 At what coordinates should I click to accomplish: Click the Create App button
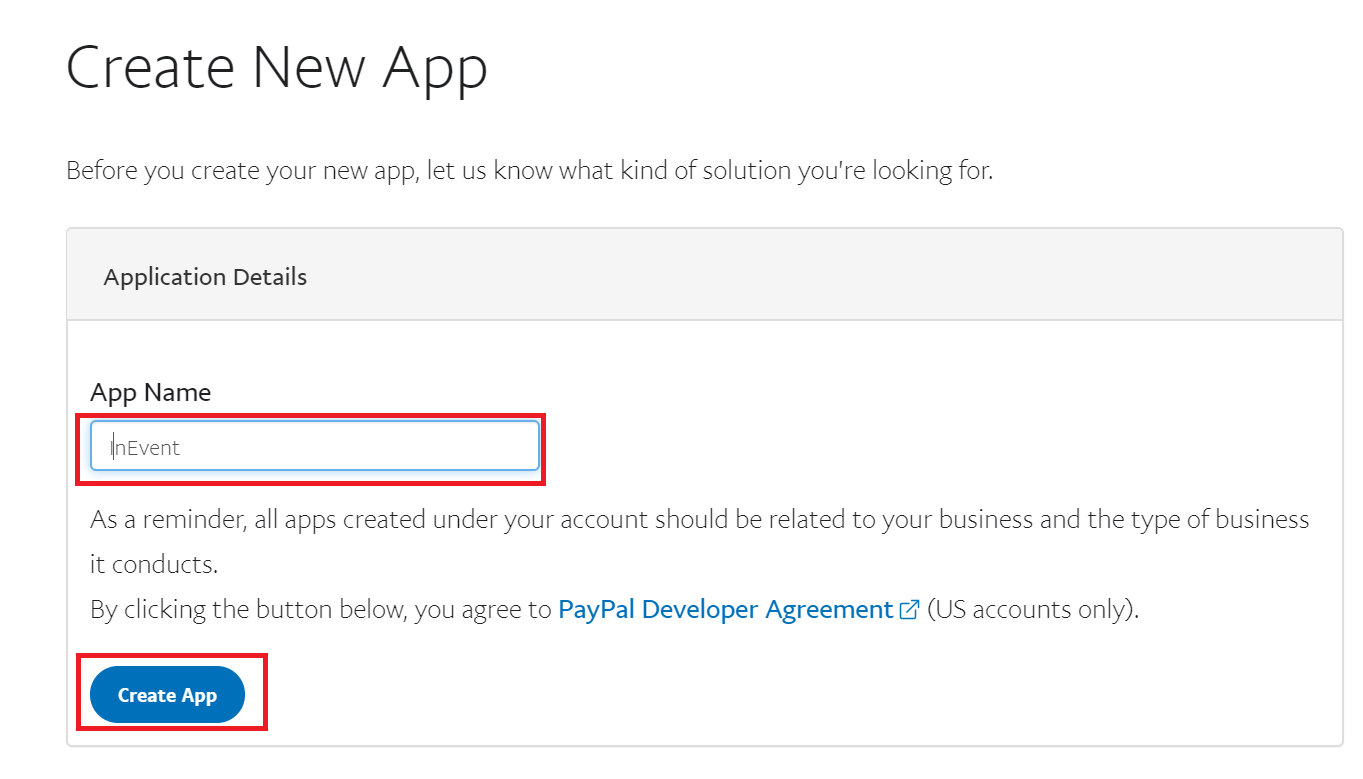[x=167, y=695]
